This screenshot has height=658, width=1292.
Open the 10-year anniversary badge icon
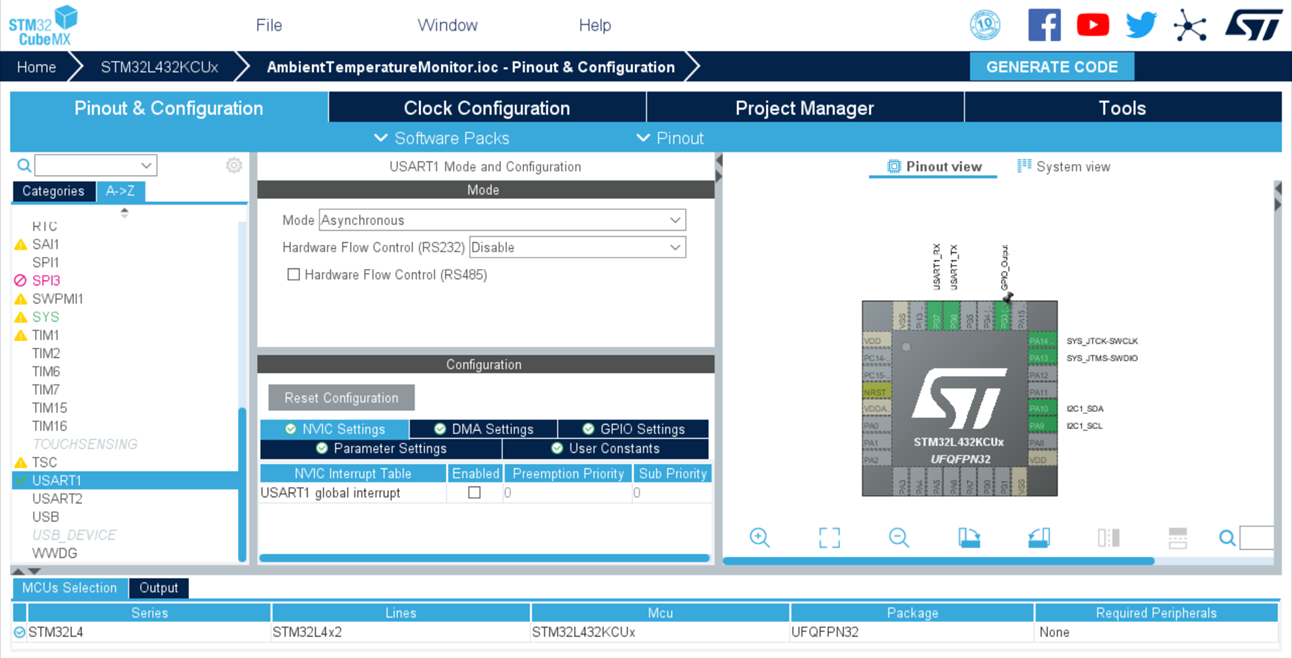(x=985, y=25)
